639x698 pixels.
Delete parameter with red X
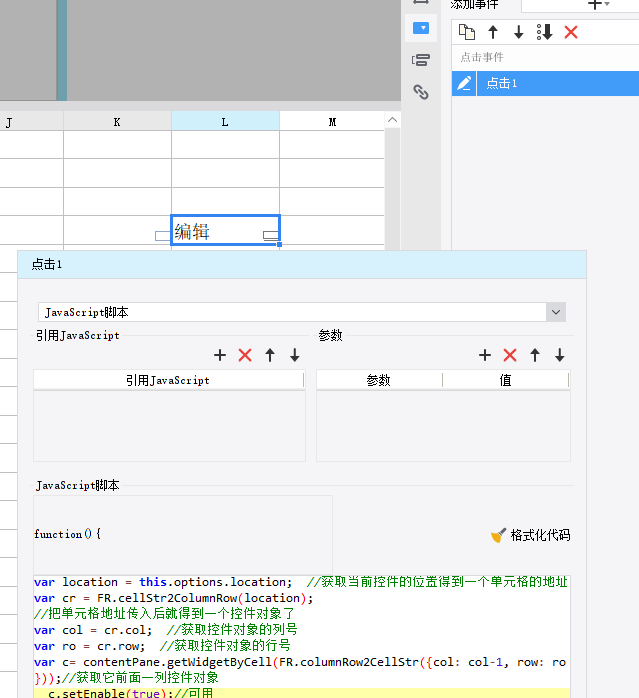pyautogui.click(x=510, y=355)
